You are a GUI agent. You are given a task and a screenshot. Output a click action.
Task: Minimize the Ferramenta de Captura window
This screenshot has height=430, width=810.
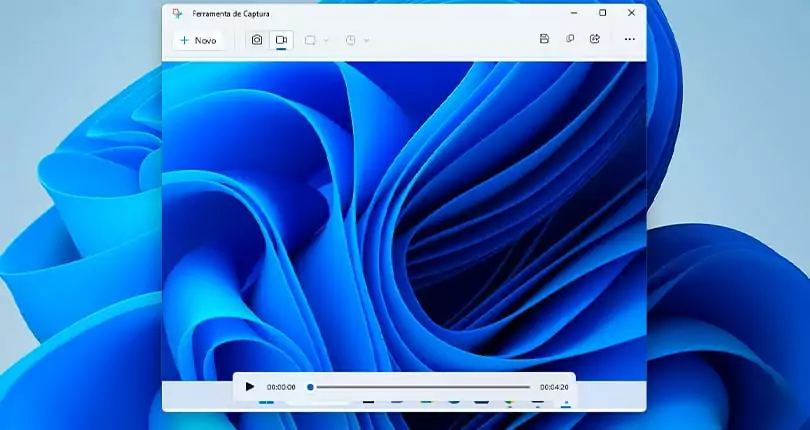point(574,13)
